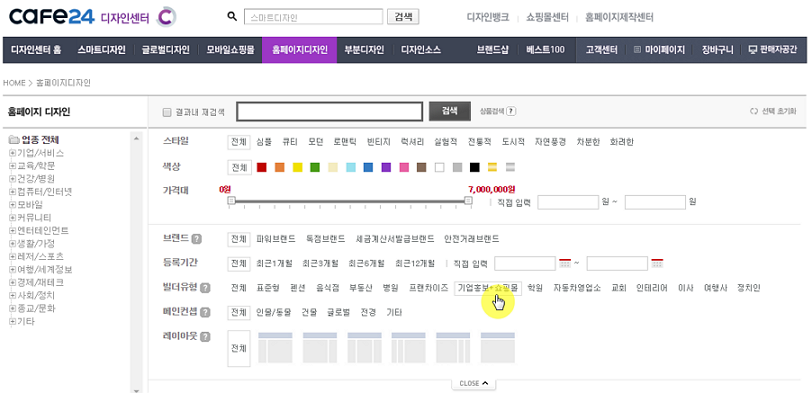Screen dimensions: 812x393
Task: Select 전체 in the 스타일 row
Action: tap(239, 142)
